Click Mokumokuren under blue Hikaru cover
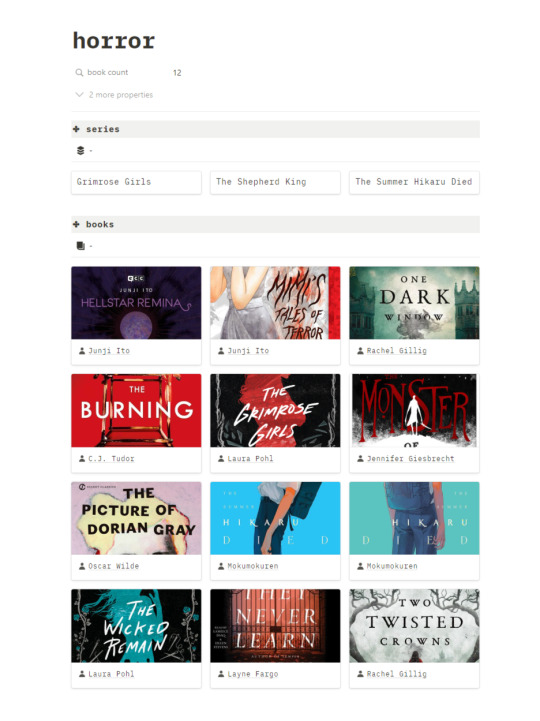The height and width of the screenshot is (721, 540). (253, 566)
